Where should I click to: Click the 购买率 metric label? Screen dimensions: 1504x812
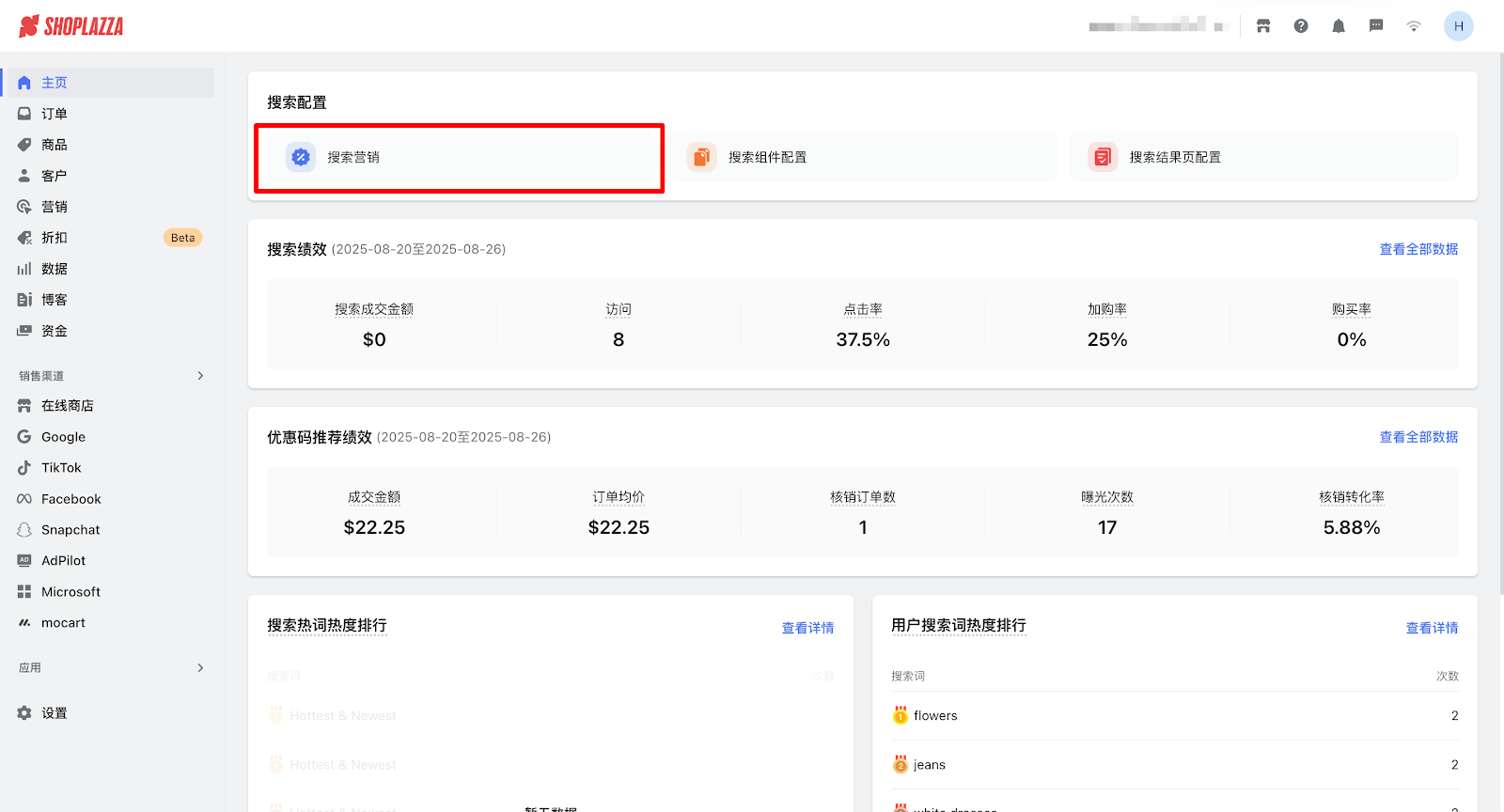pos(1352,309)
